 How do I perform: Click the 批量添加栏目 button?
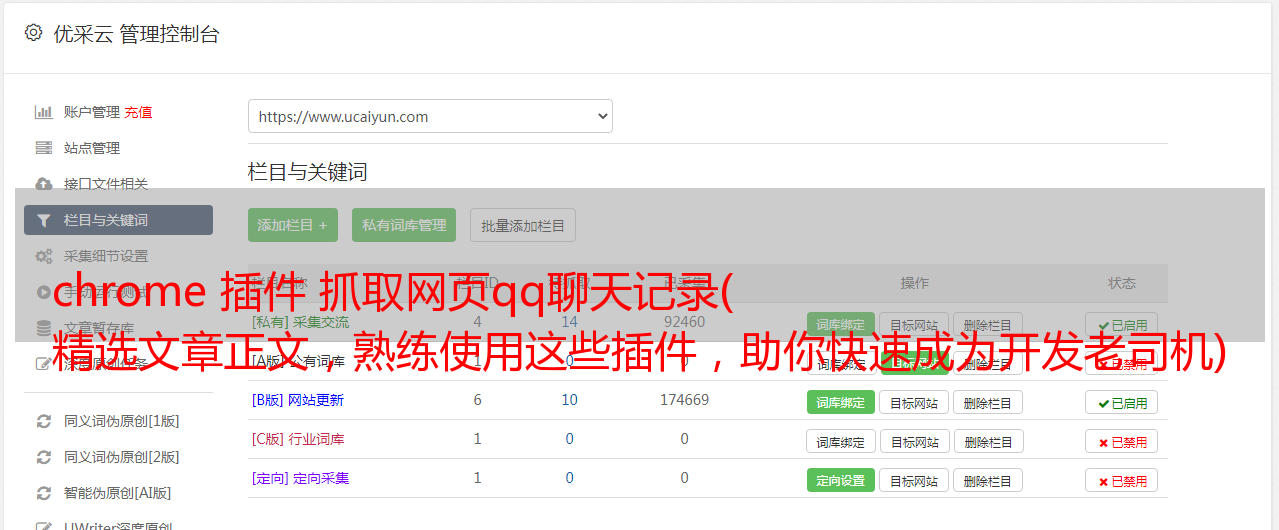[523, 225]
